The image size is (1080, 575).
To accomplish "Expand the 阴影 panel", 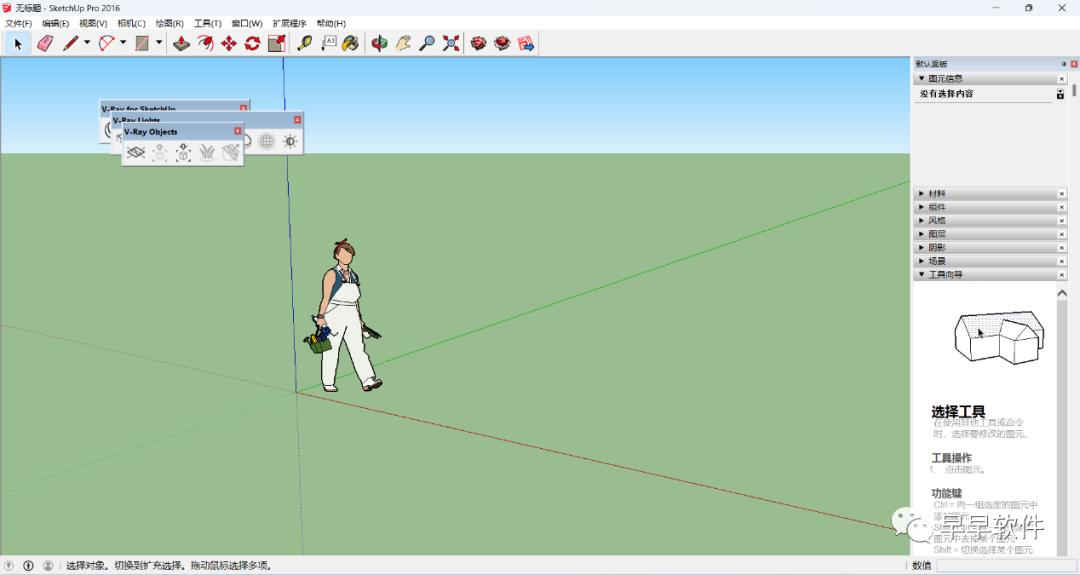I will point(922,248).
